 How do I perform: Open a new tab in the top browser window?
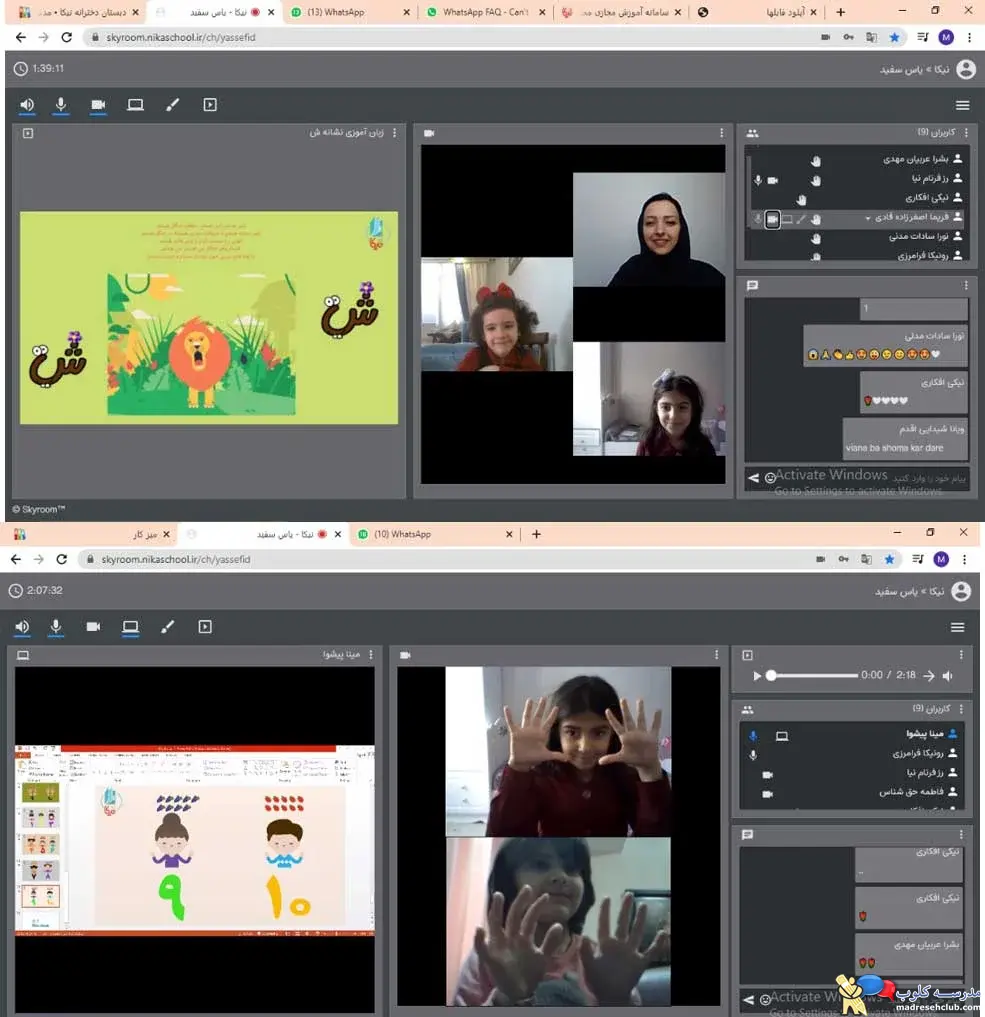840,12
